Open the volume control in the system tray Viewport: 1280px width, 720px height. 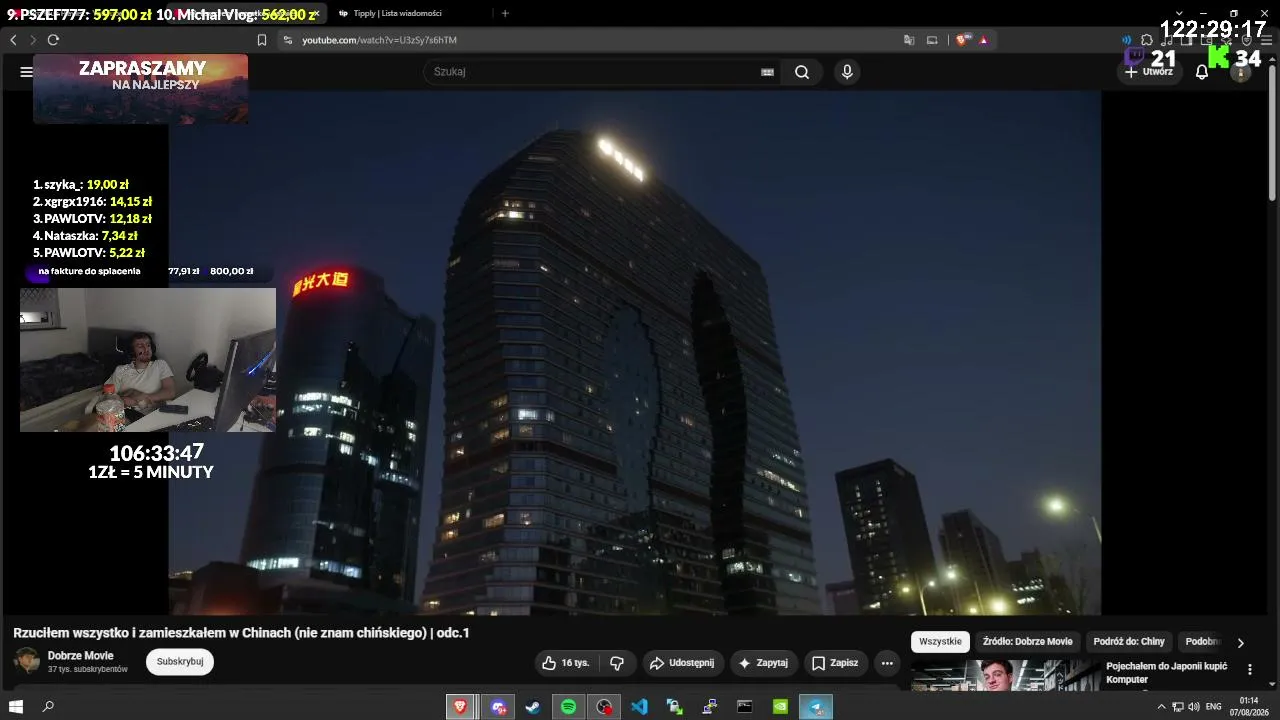click(1194, 706)
